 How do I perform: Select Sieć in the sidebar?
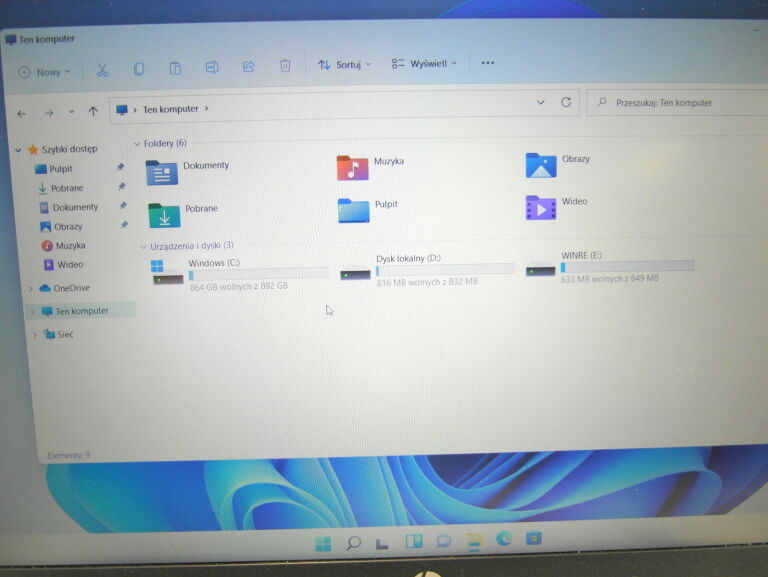[x=65, y=335]
